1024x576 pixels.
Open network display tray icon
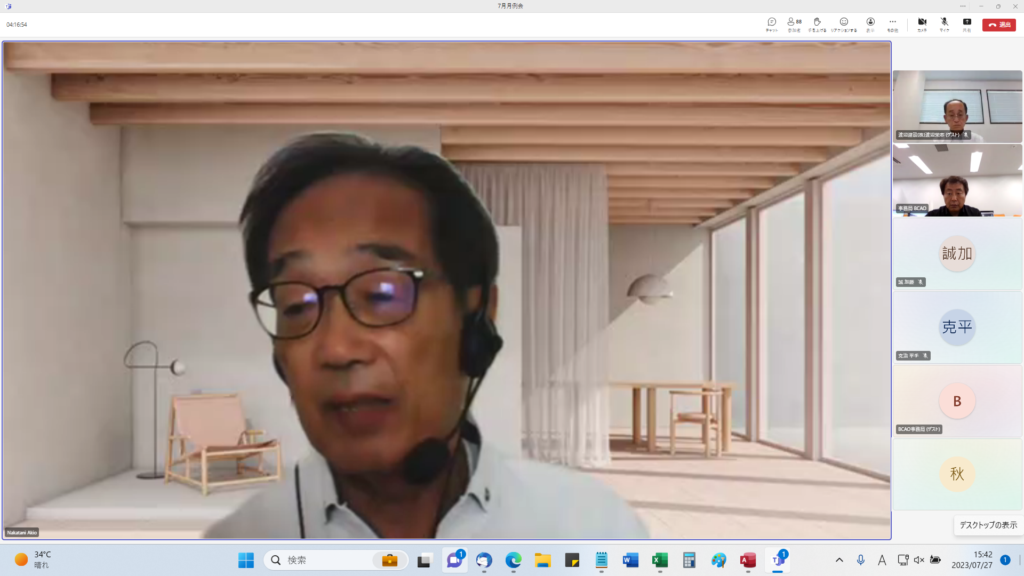[903, 560]
